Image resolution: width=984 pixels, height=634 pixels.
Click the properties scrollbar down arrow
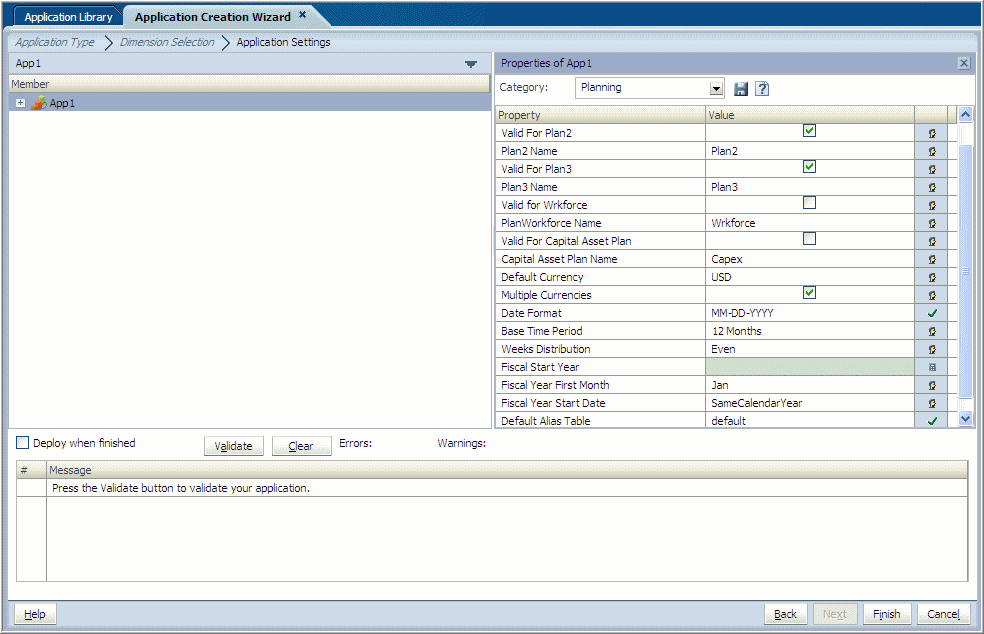[x=965, y=419]
